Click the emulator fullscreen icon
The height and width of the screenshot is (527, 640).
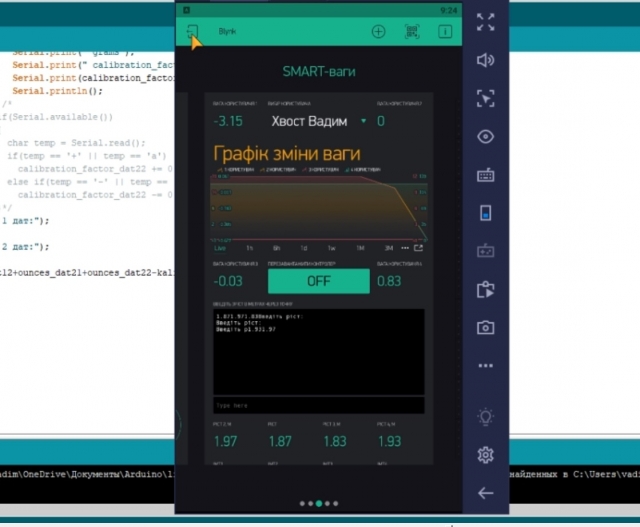coord(485,21)
